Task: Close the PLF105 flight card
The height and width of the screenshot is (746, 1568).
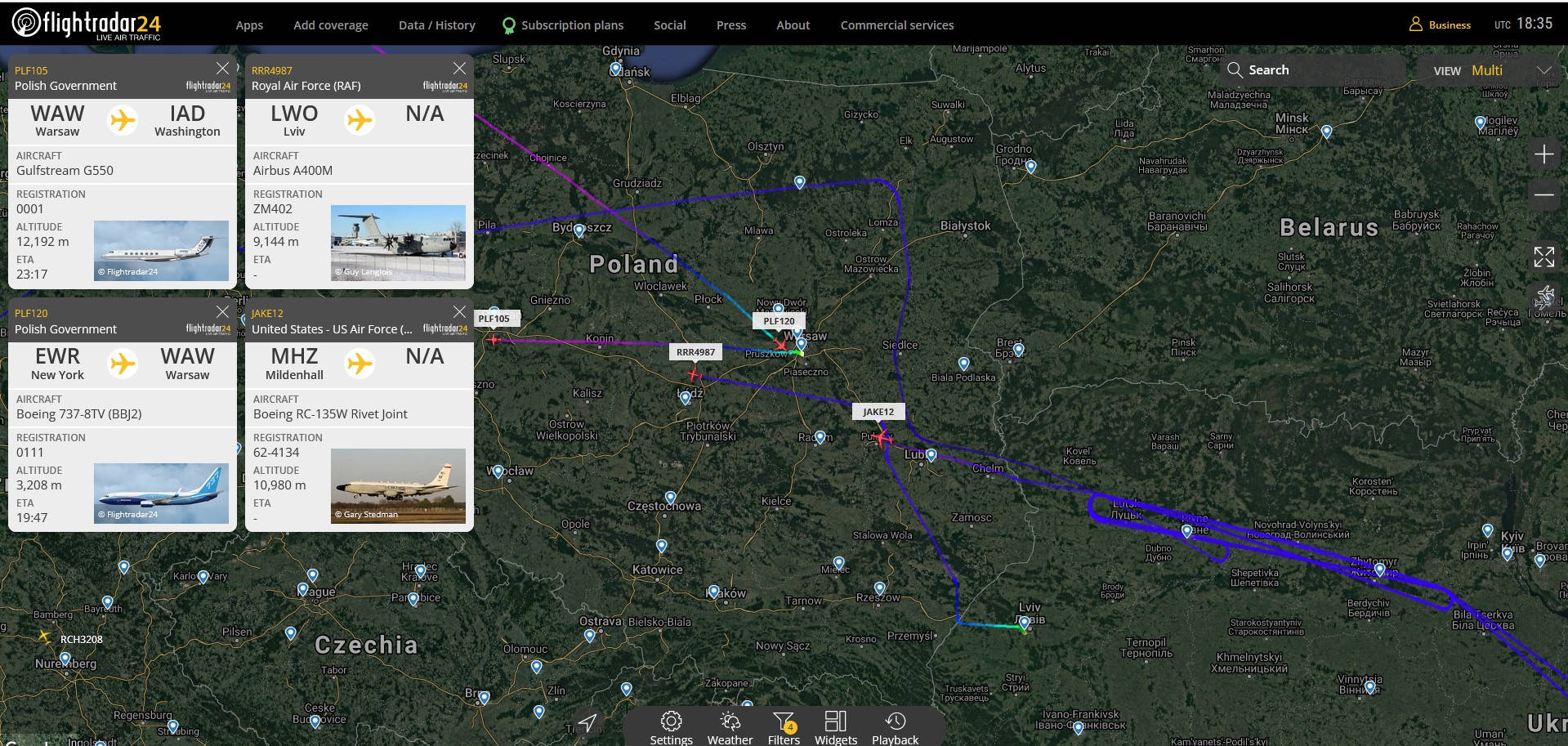Action: click(x=222, y=68)
